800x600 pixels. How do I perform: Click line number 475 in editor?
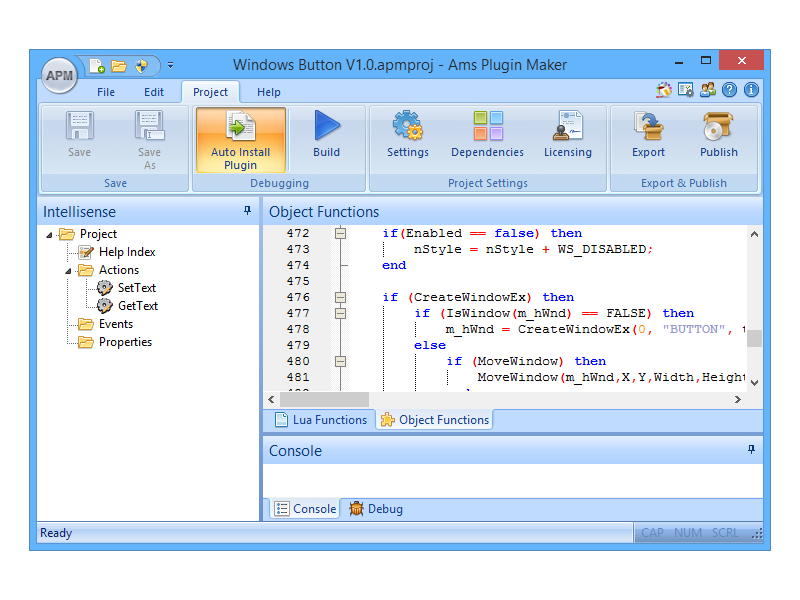click(x=298, y=281)
